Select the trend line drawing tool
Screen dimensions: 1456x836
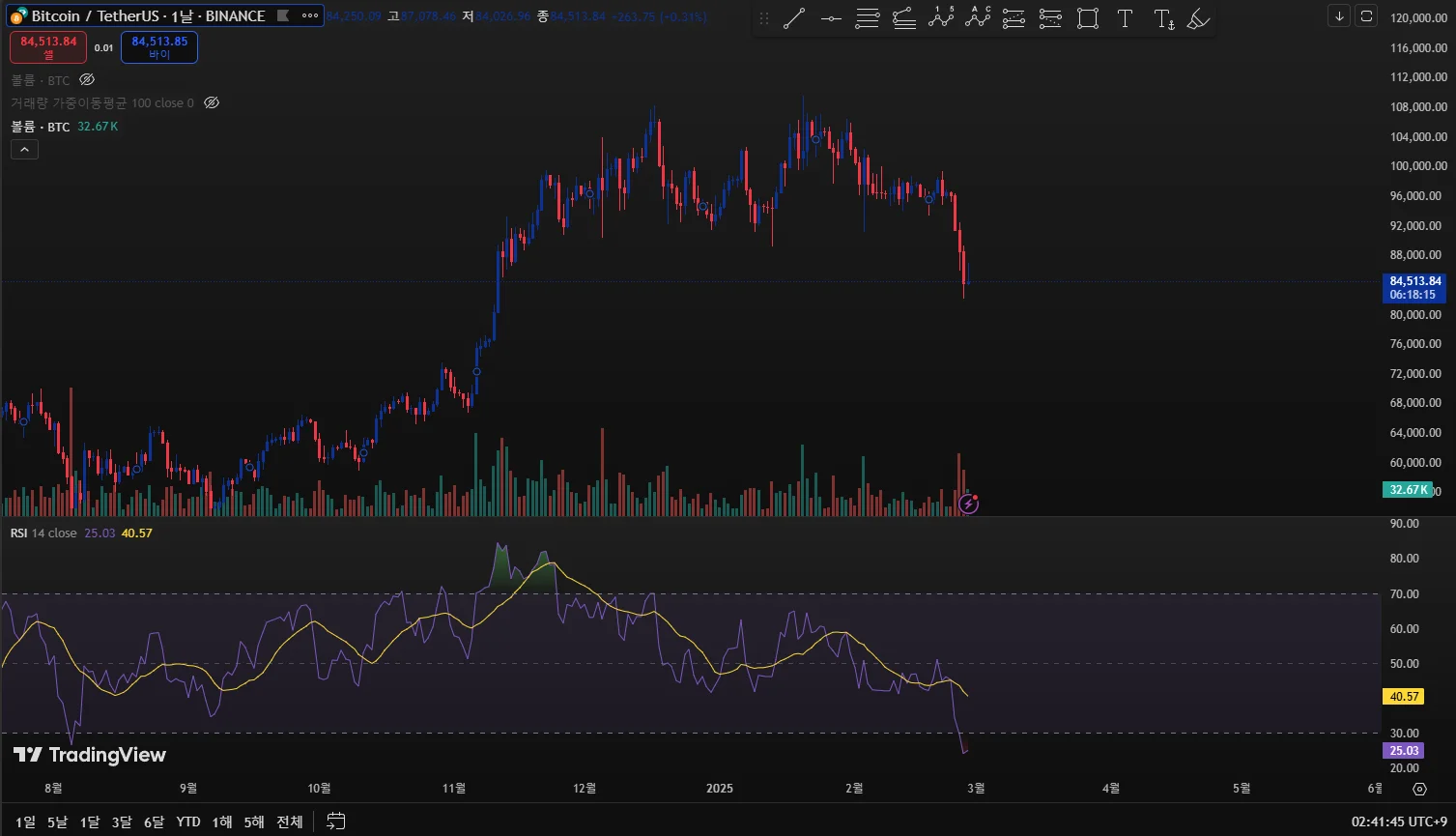click(794, 18)
